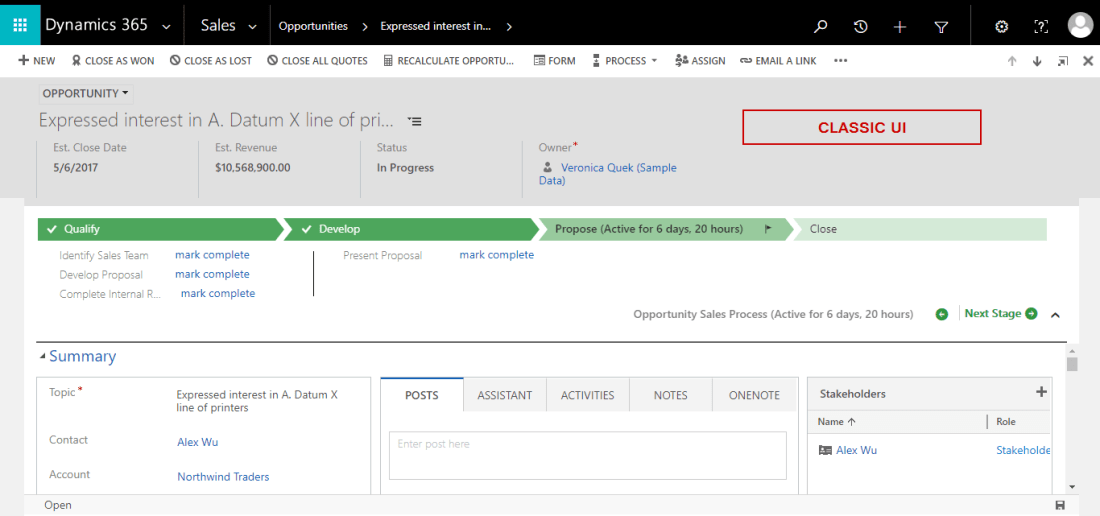This screenshot has height=516, width=1100.
Task: Mark Develop Proposal complete
Action: tap(212, 274)
